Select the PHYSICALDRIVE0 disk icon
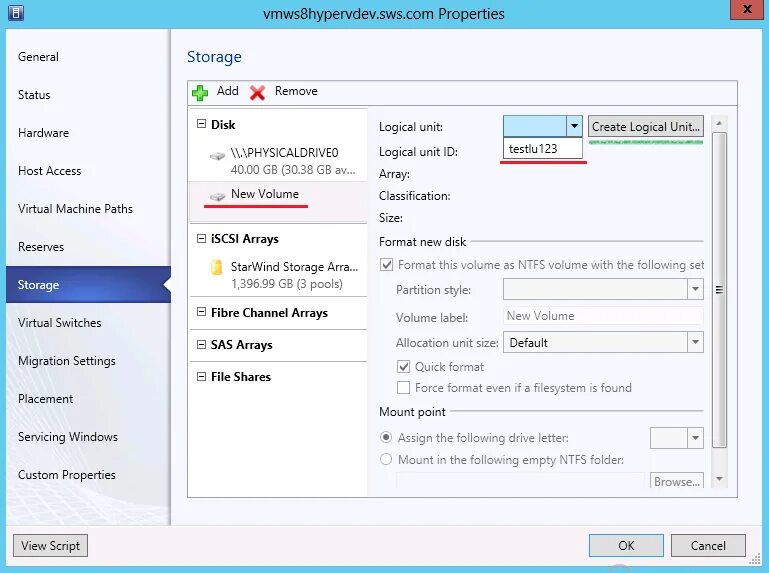The image size is (769, 573). point(217,155)
